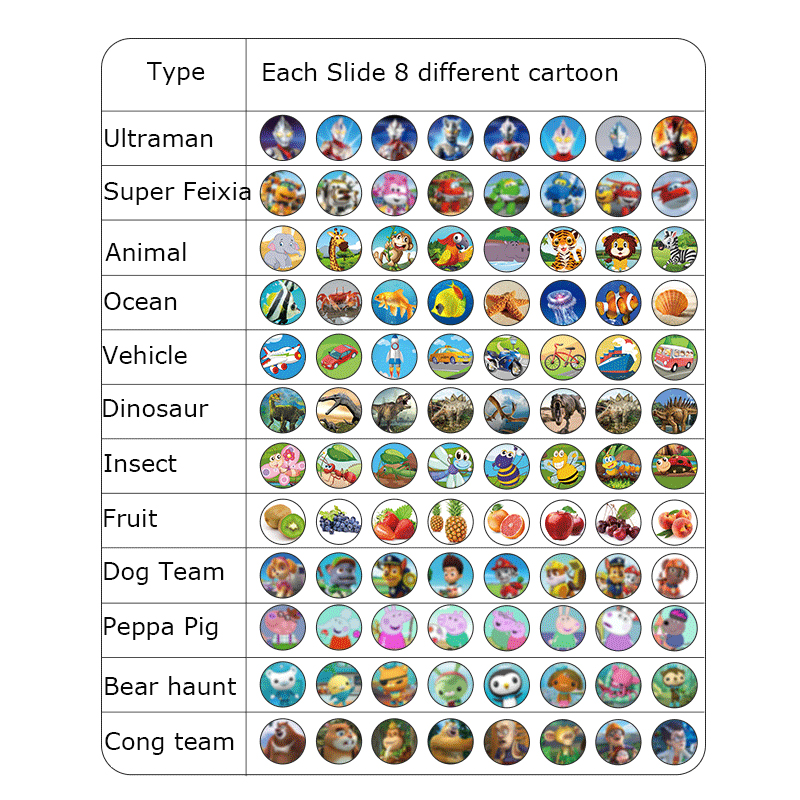Choose the starfish icon in Ocean row
800x800 pixels.
click(x=506, y=302)
